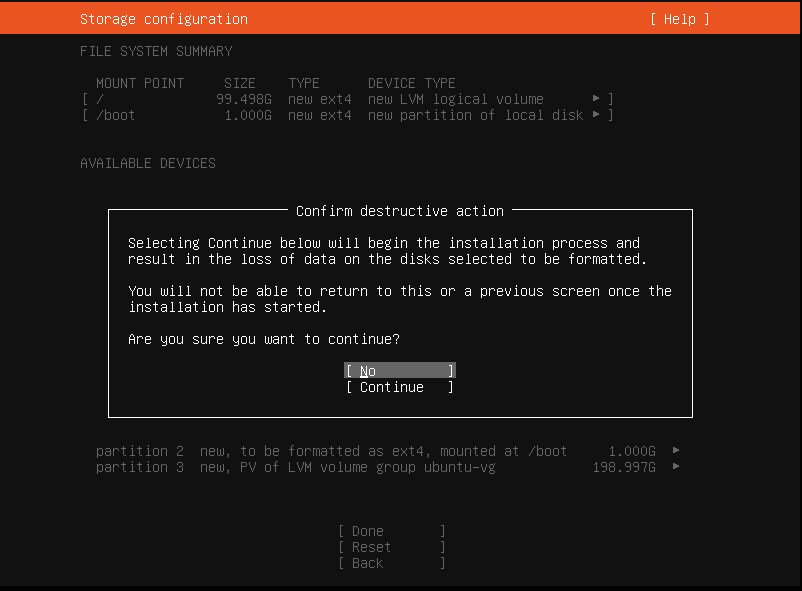
Task: Click the Back button at bottom
Action: 391,563
